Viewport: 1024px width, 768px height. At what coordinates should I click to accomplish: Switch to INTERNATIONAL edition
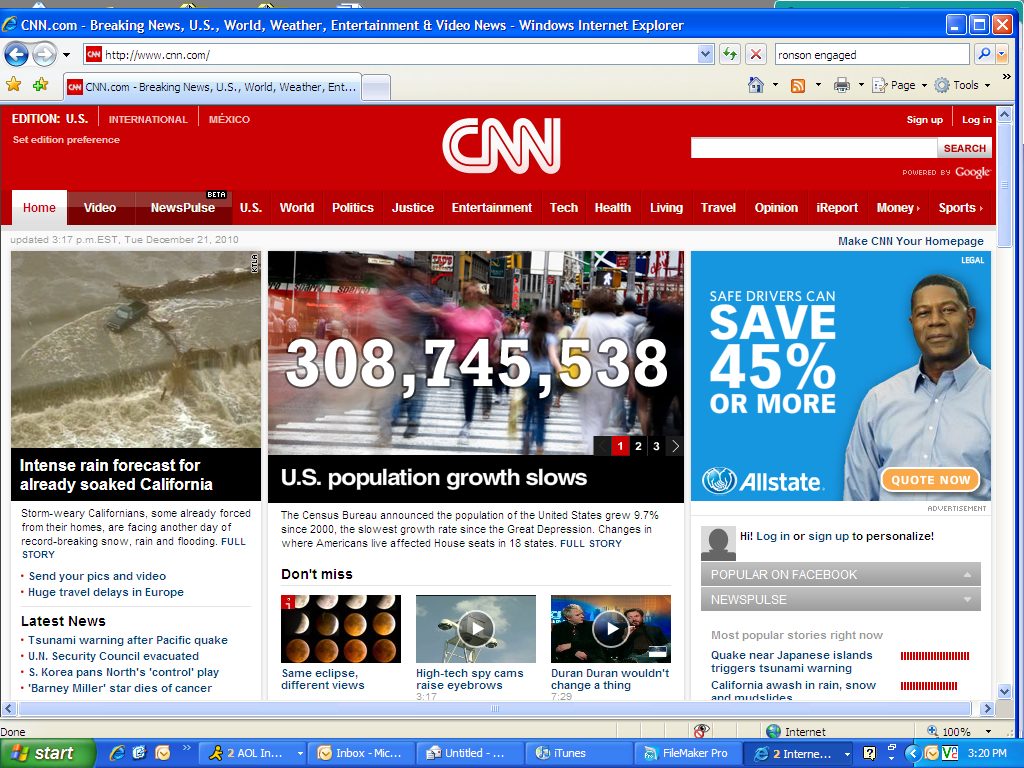(x=148, y=120)
